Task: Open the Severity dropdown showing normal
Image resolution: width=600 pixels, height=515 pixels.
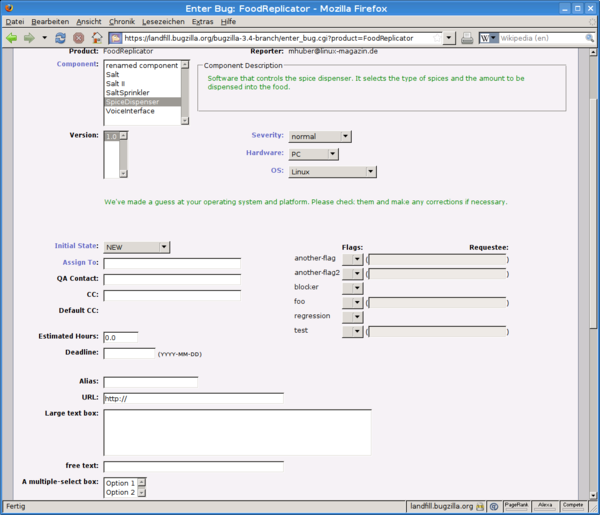Action: coord(320,137)
